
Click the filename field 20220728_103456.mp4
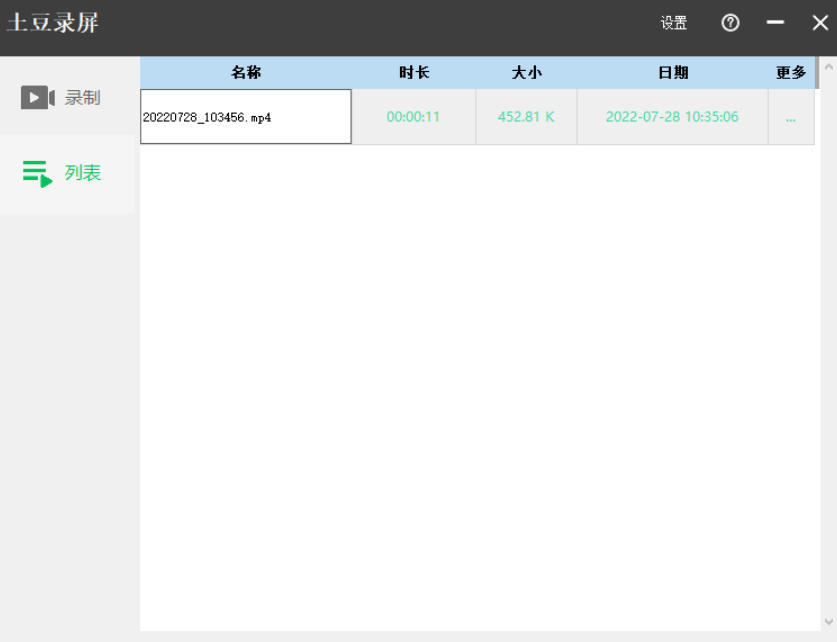click(246, 117)
